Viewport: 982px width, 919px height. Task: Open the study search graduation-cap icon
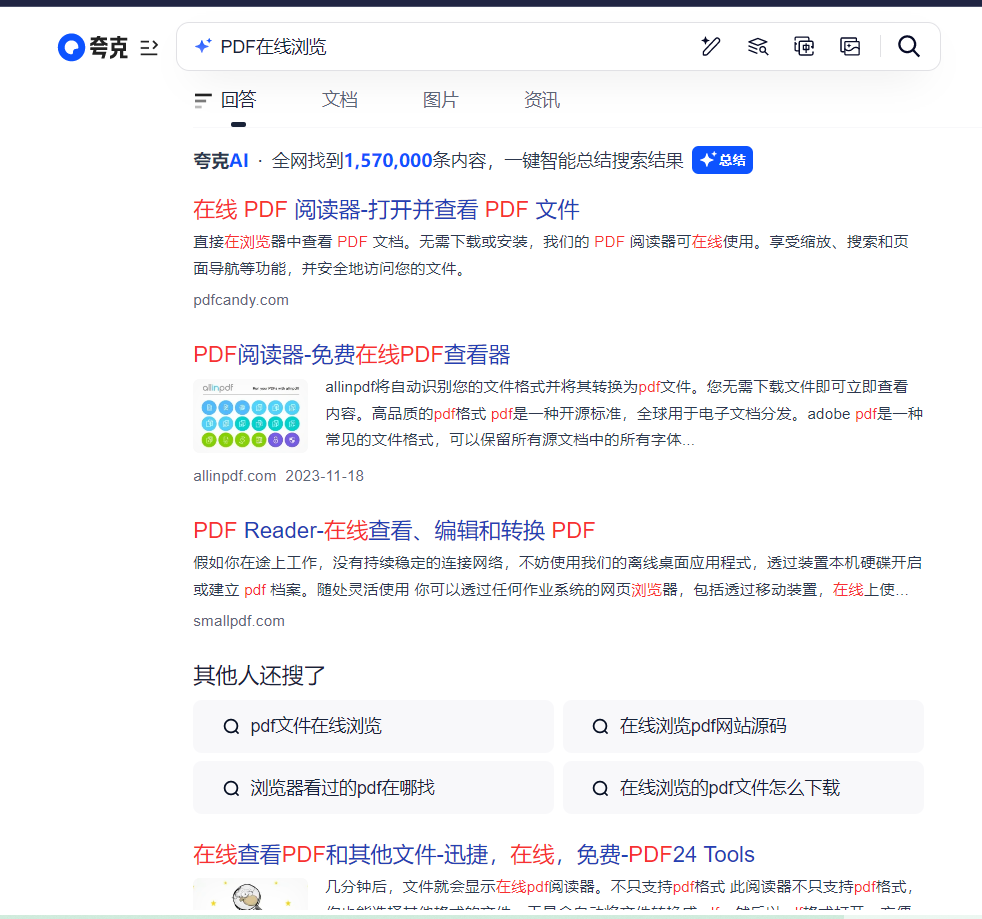(x=758, y=46)
